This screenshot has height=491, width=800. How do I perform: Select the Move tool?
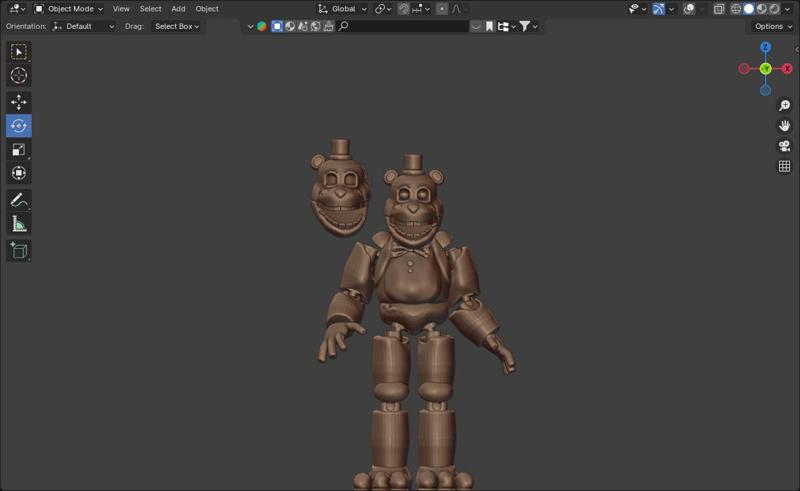click(19, 102)
